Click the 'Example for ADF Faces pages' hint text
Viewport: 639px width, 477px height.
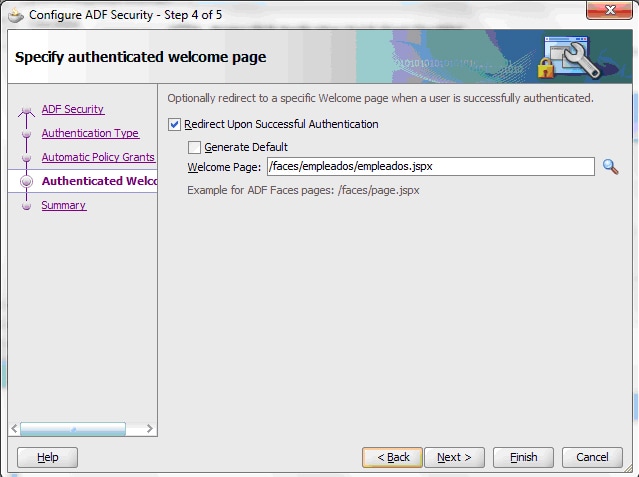pos(303,190)
